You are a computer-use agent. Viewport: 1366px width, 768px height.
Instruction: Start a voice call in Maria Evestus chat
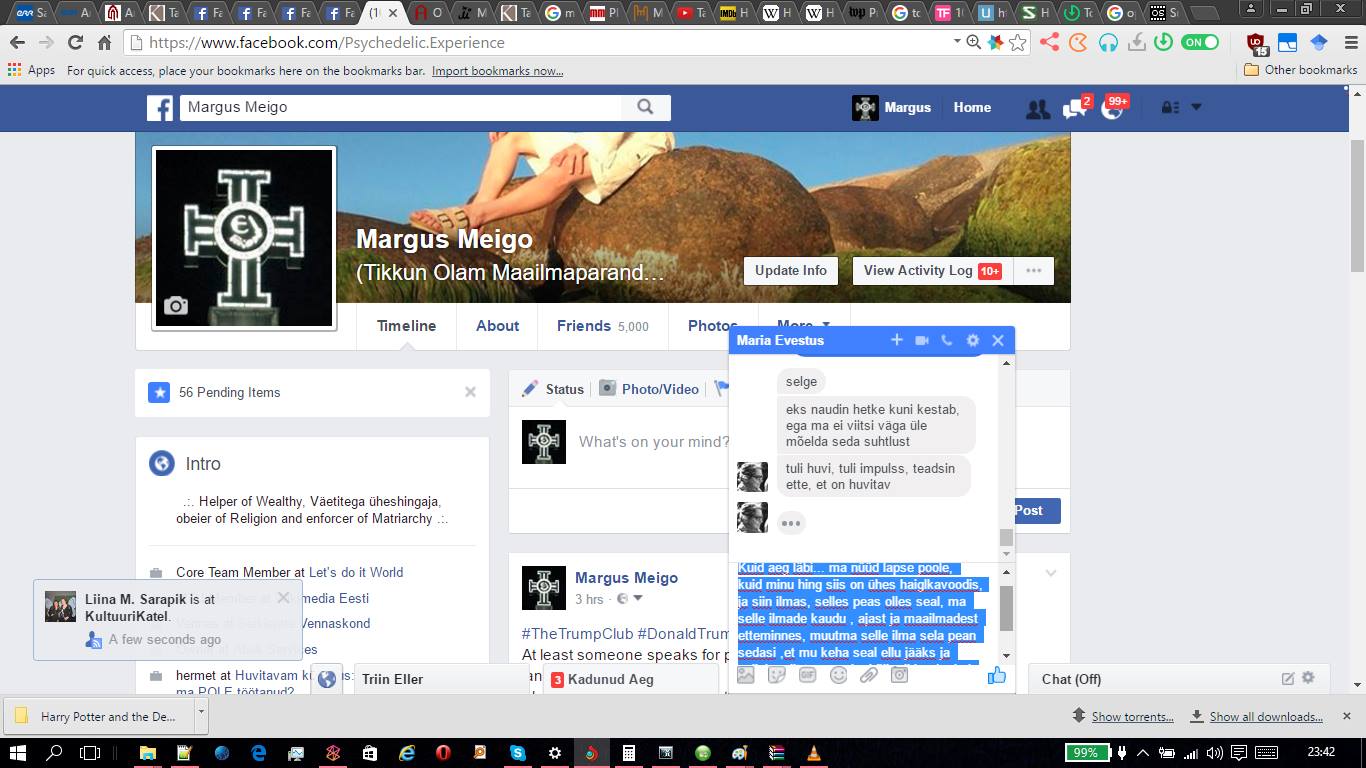click(x=947, y=340)
